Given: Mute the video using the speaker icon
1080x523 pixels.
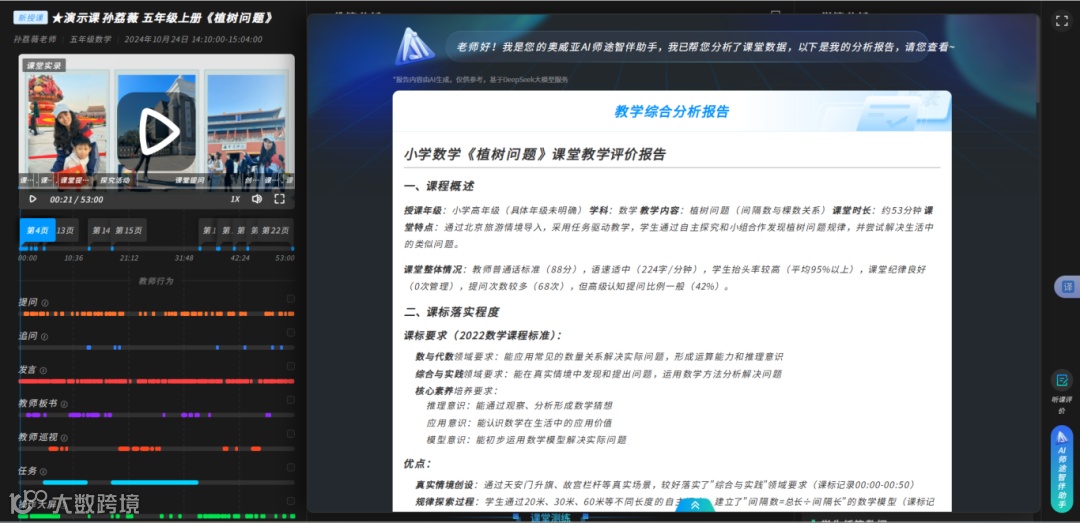Looking at the screenshot, I should click(x=257, y=199).
